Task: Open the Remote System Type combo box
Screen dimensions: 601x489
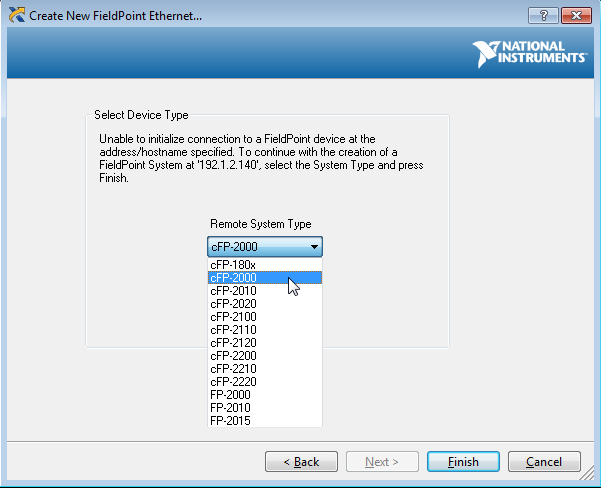Action: [265, 246]
